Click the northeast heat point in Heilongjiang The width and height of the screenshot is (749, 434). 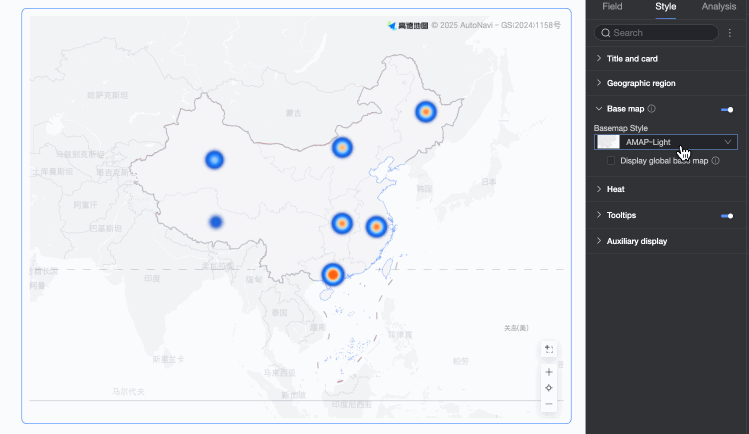click(426, 112)
